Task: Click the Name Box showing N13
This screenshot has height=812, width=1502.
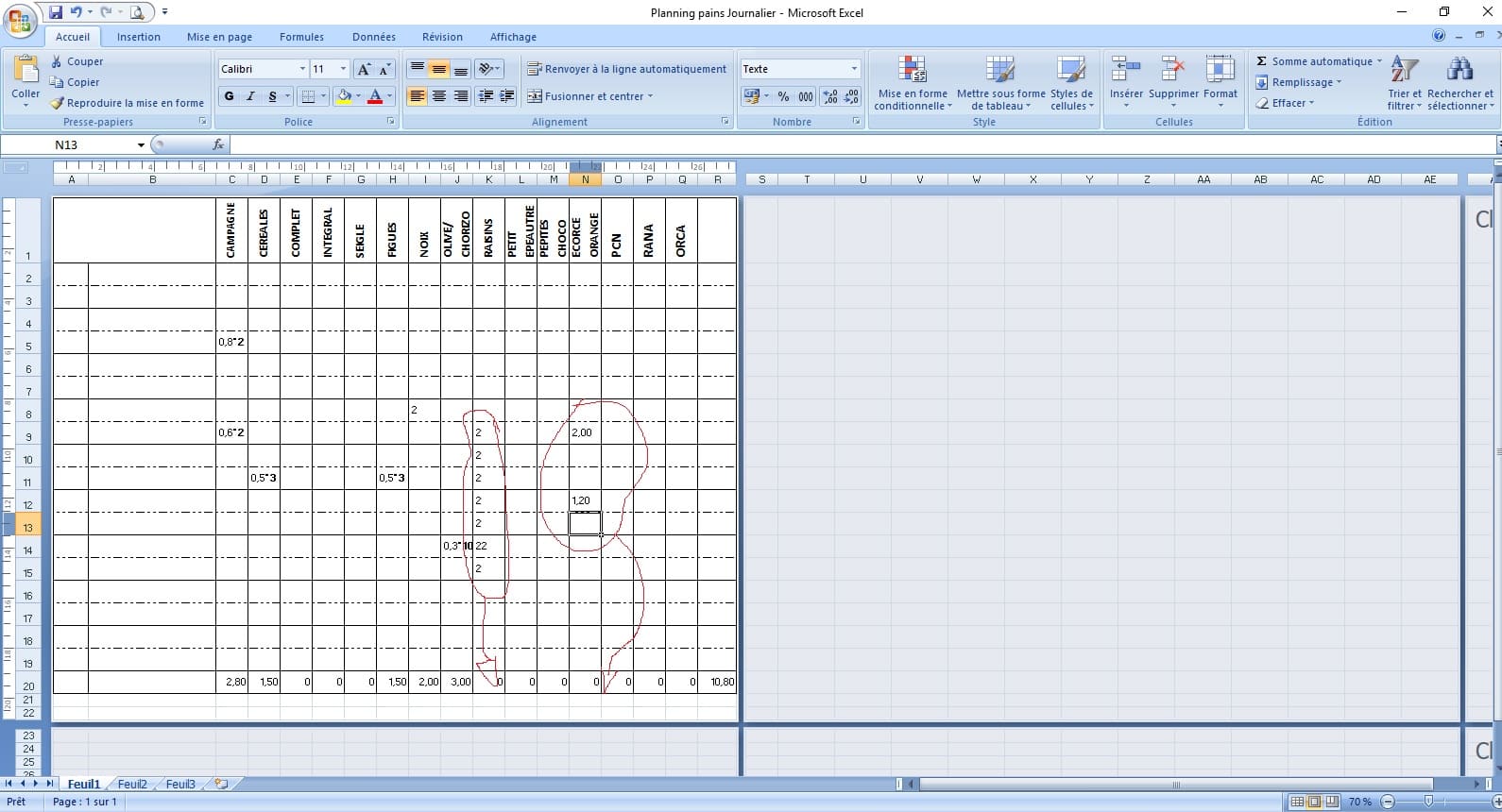Action: pyautogui.click(x=66, y=144)
